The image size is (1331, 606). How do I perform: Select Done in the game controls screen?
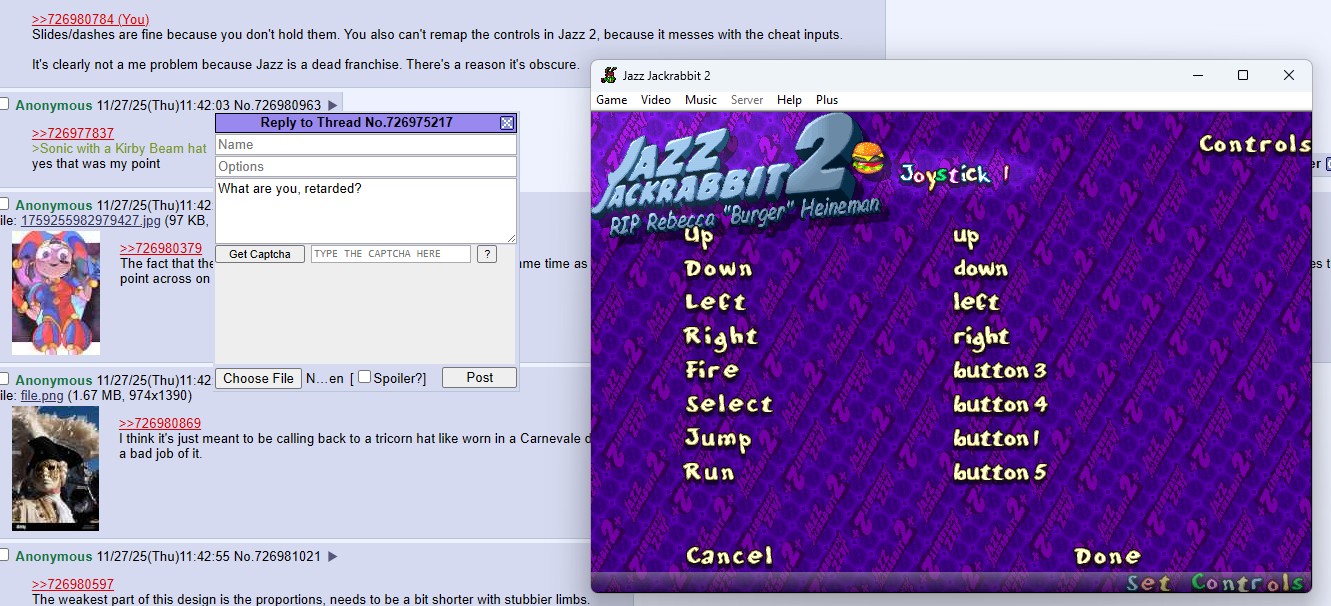coord(1107,557)
